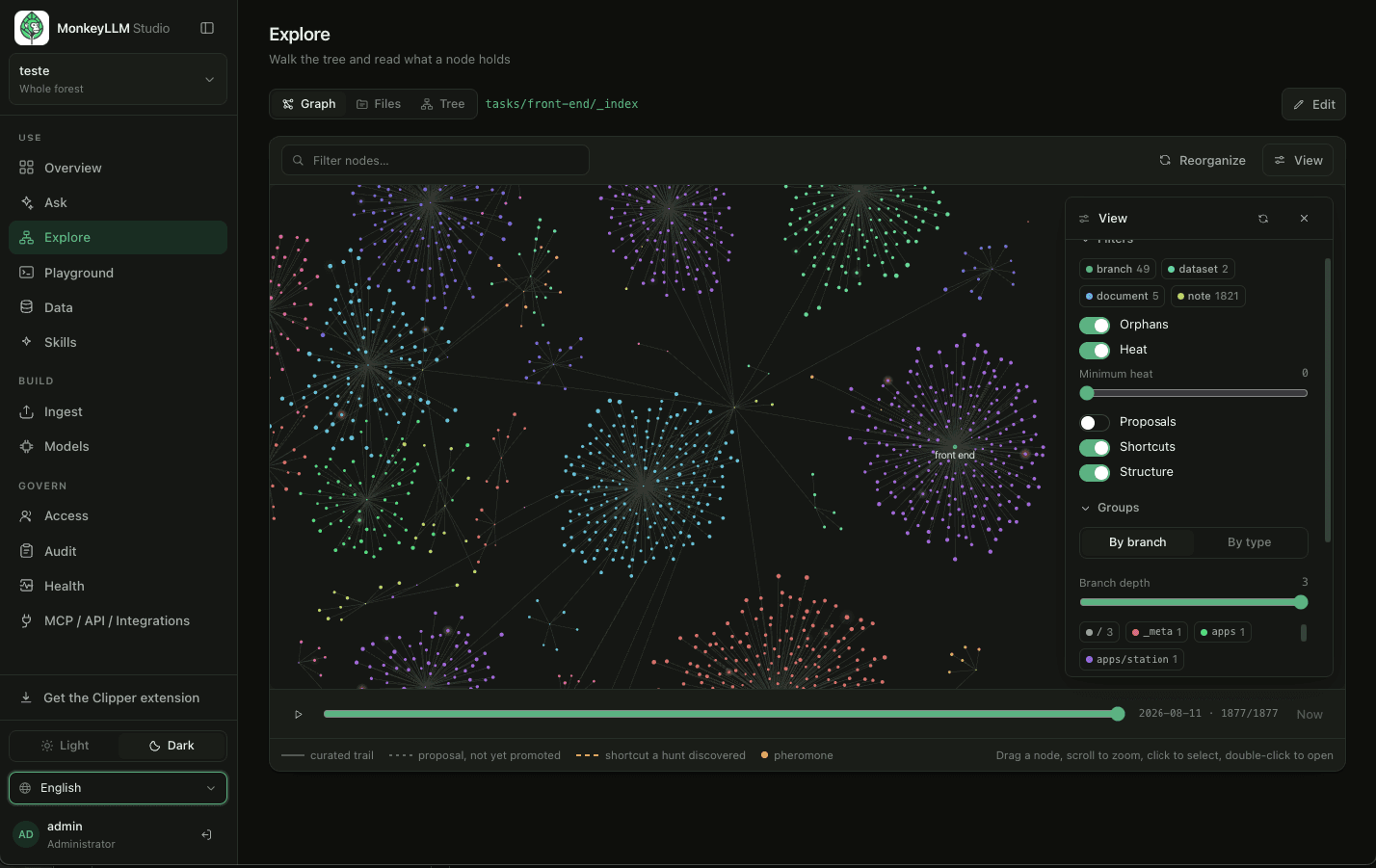
Task: Switch to Light theme
Action: (65, 746)
